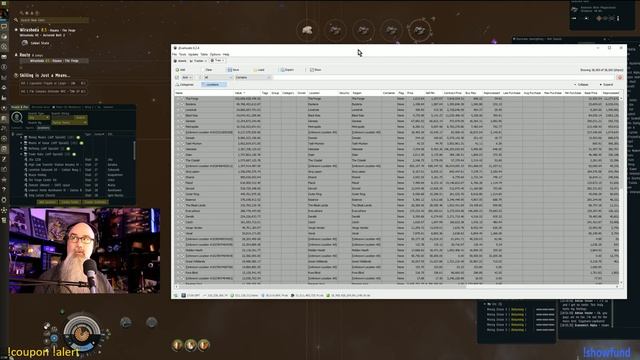
Task: Toggle the Locations tree view button
Action: [x=213, y=84]
